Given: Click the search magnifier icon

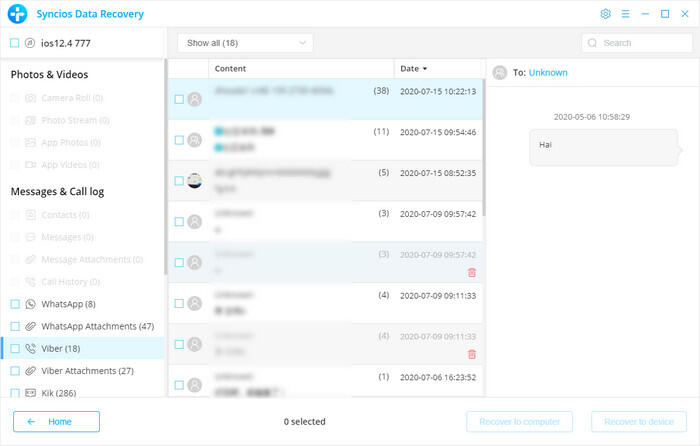Looking at the screenshot, I should point(593,43).
